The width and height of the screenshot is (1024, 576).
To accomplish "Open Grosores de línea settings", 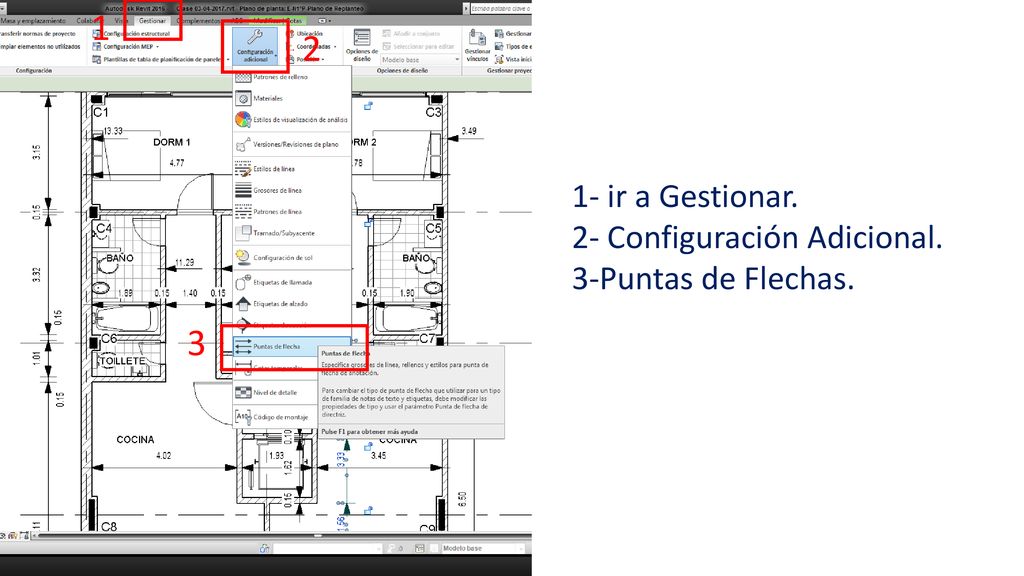I will 292,191.
